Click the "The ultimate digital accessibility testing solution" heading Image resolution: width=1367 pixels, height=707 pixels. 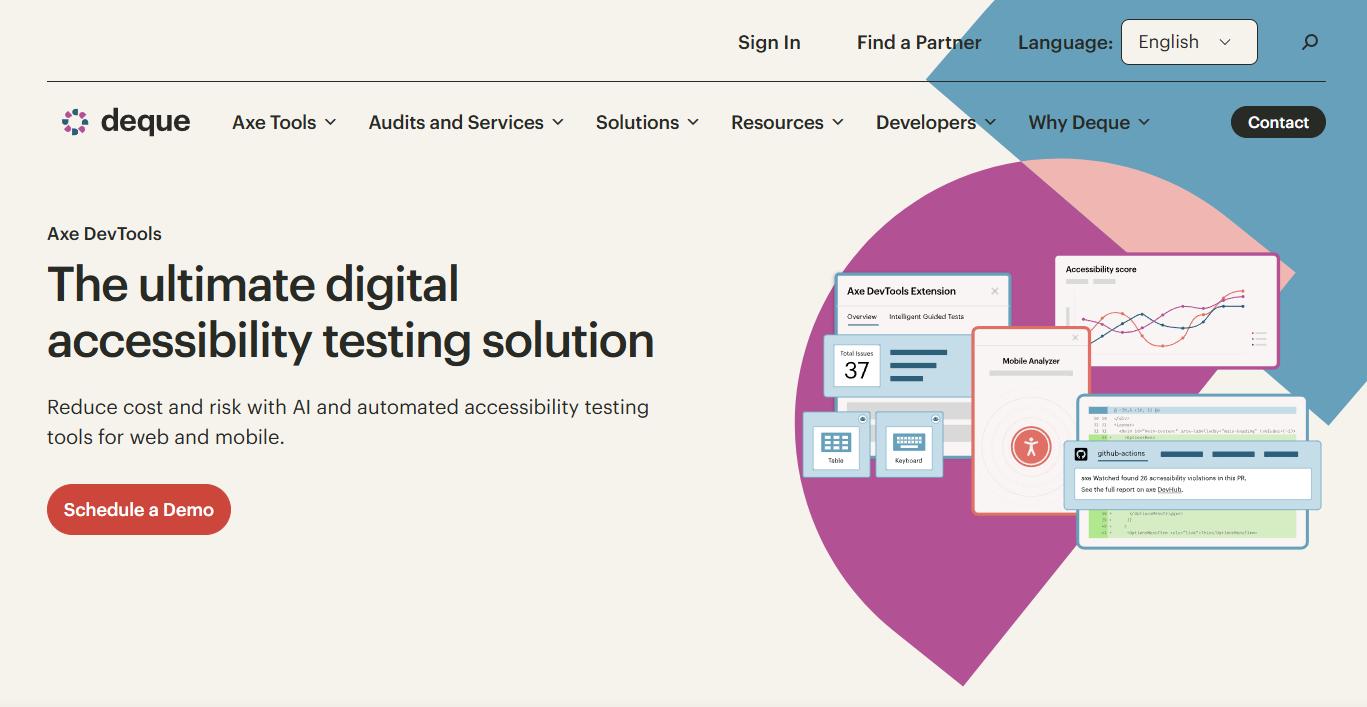coord(351,312)
